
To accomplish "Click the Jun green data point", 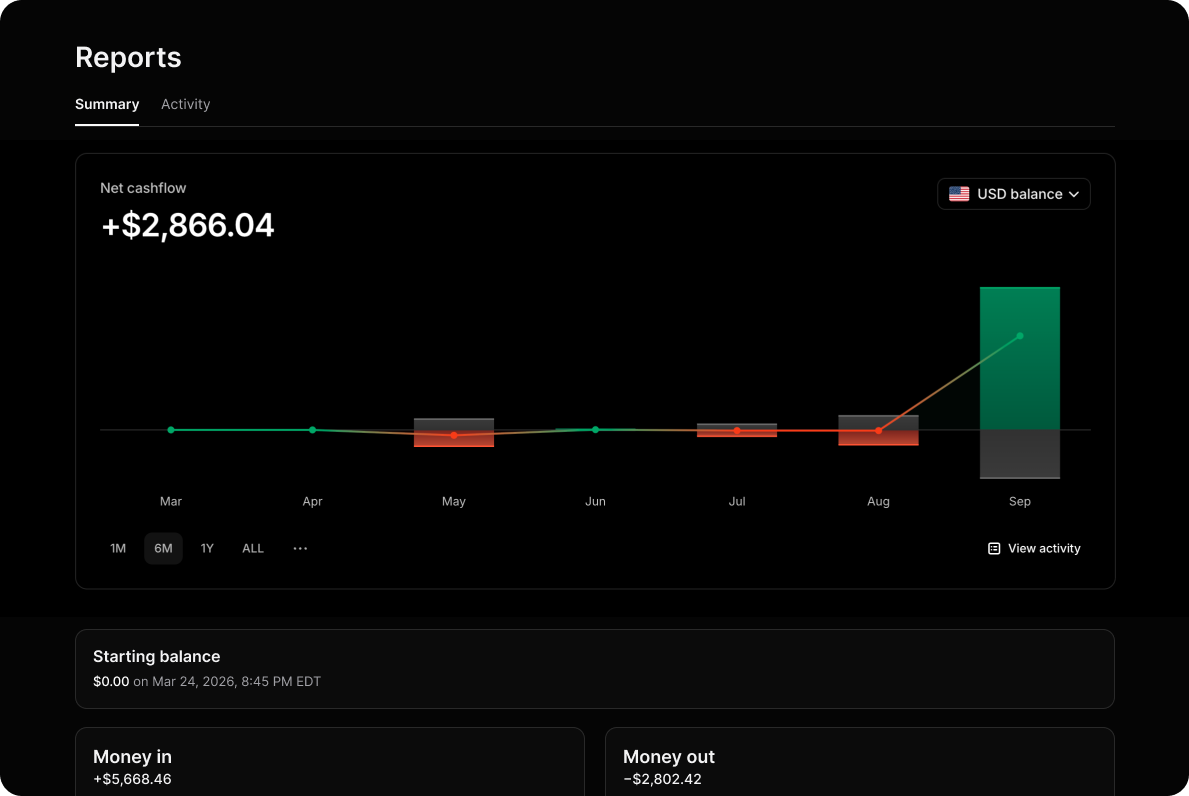I will pyautogui.click(x=595, y=430).
